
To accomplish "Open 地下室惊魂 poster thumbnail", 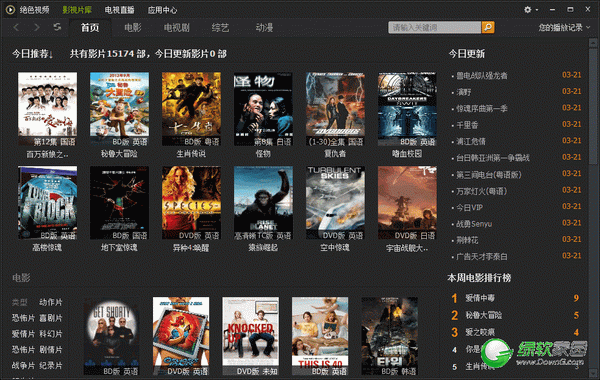I will click(119, 203).
